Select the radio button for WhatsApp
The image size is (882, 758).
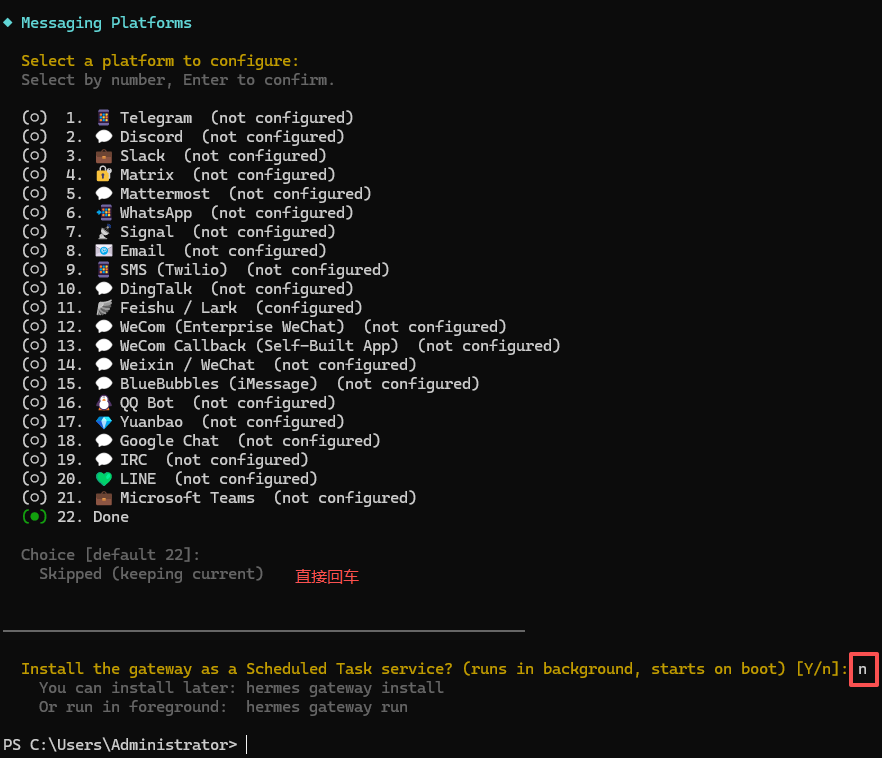click(x=34, y=213)
